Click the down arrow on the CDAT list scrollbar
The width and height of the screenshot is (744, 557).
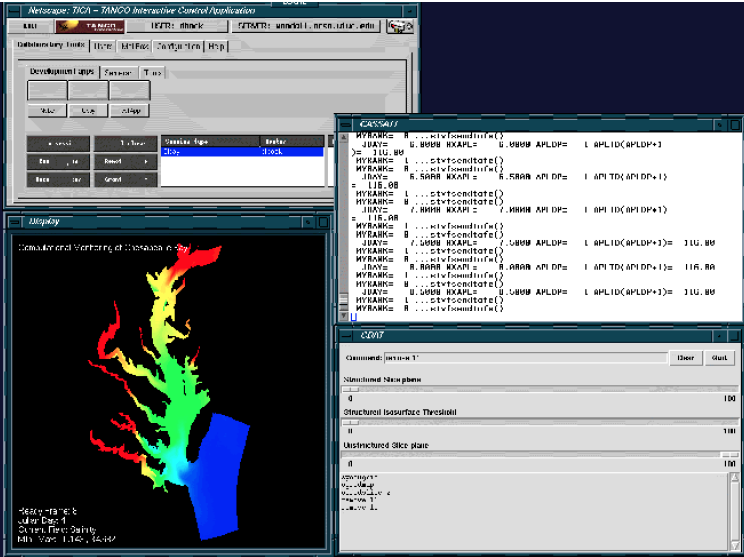[x=734, y=545]
